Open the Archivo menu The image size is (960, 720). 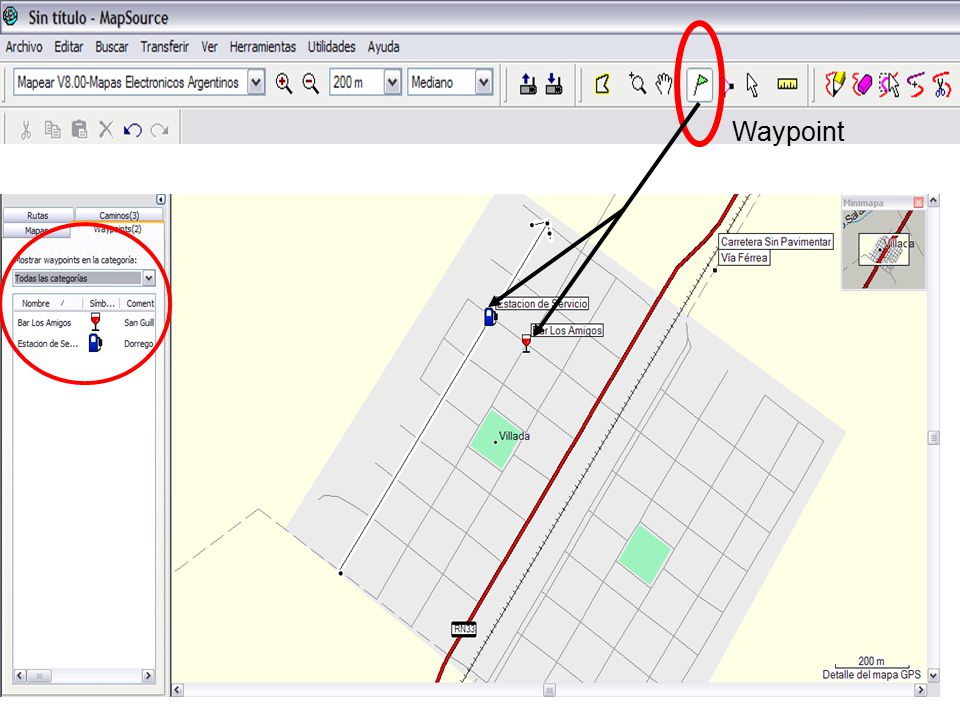[24, 47]
